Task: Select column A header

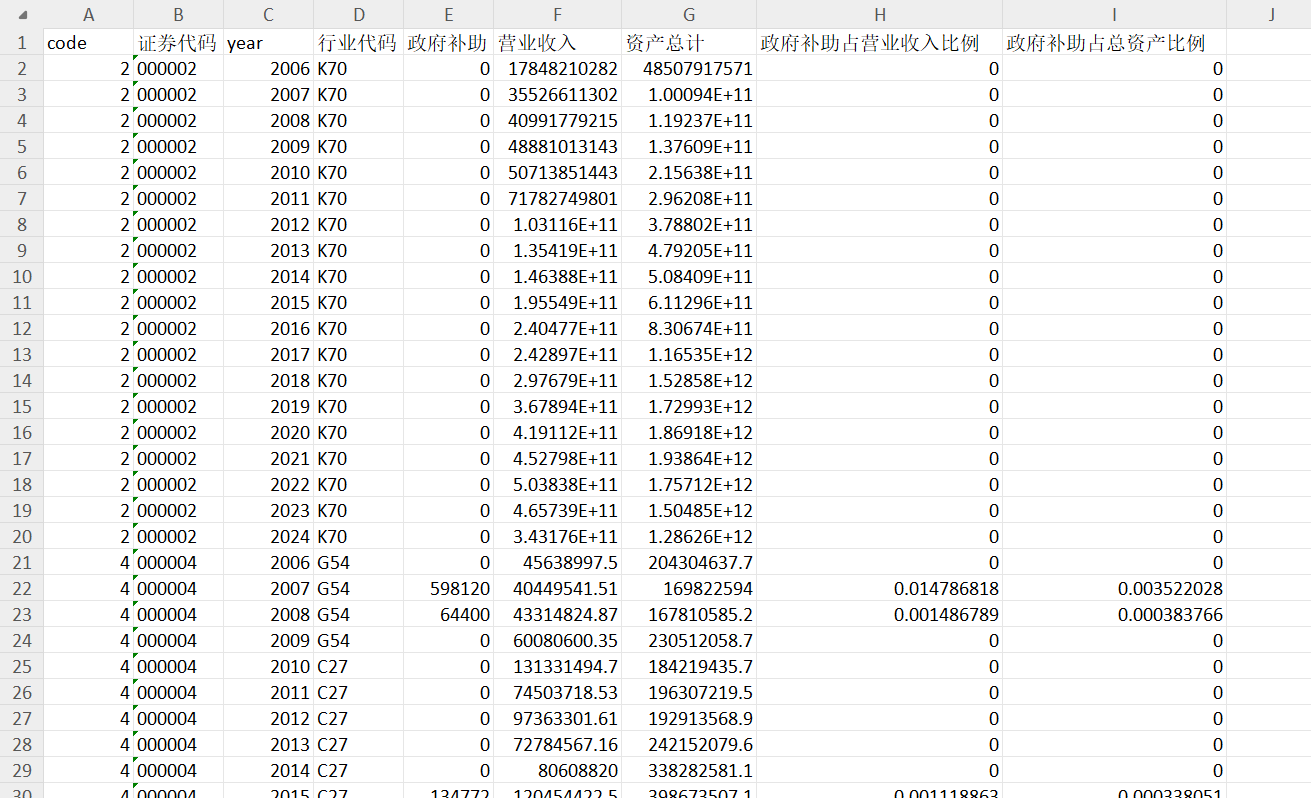Action: coord(89,15)
